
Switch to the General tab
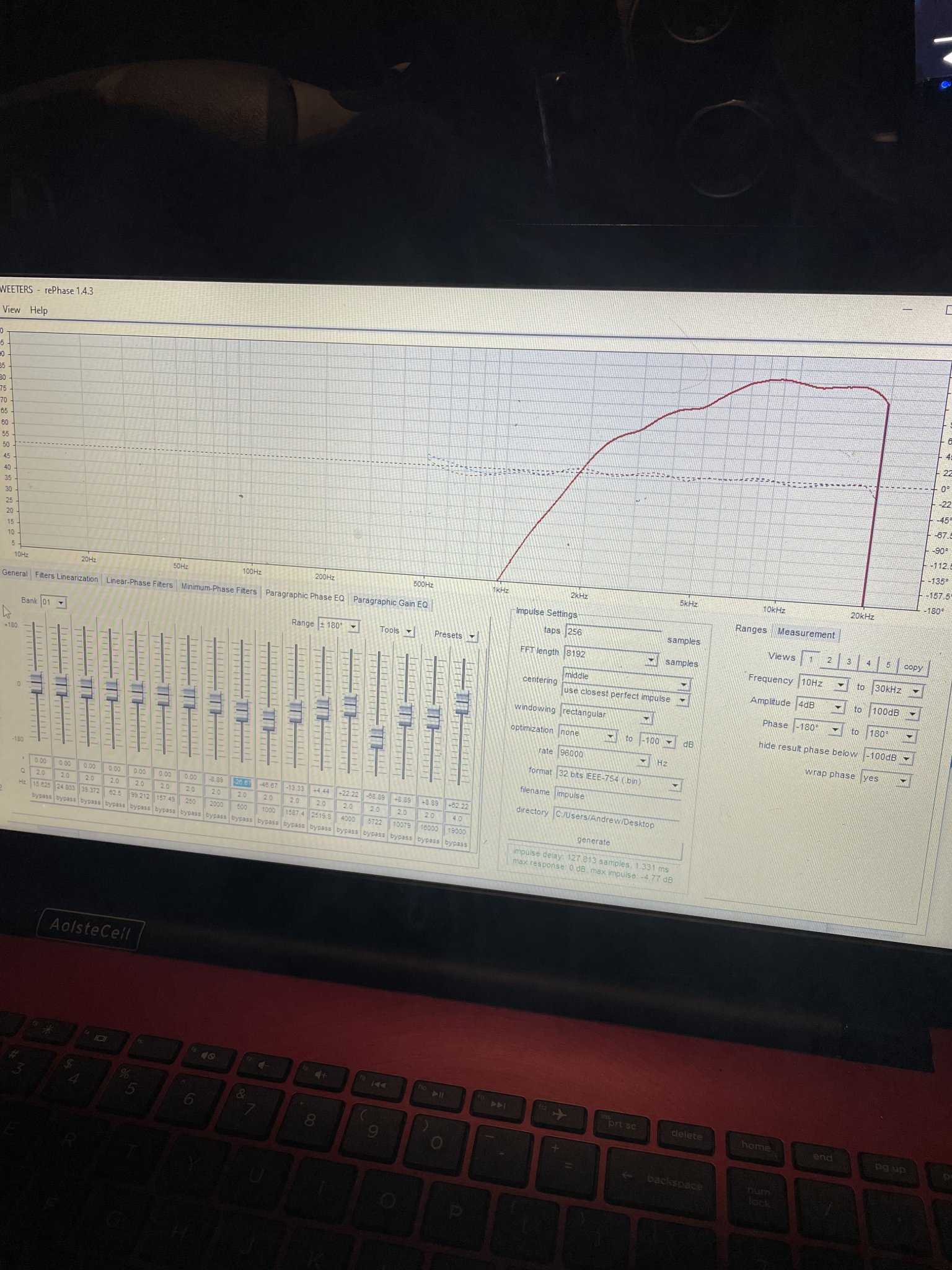coord(14,573)
